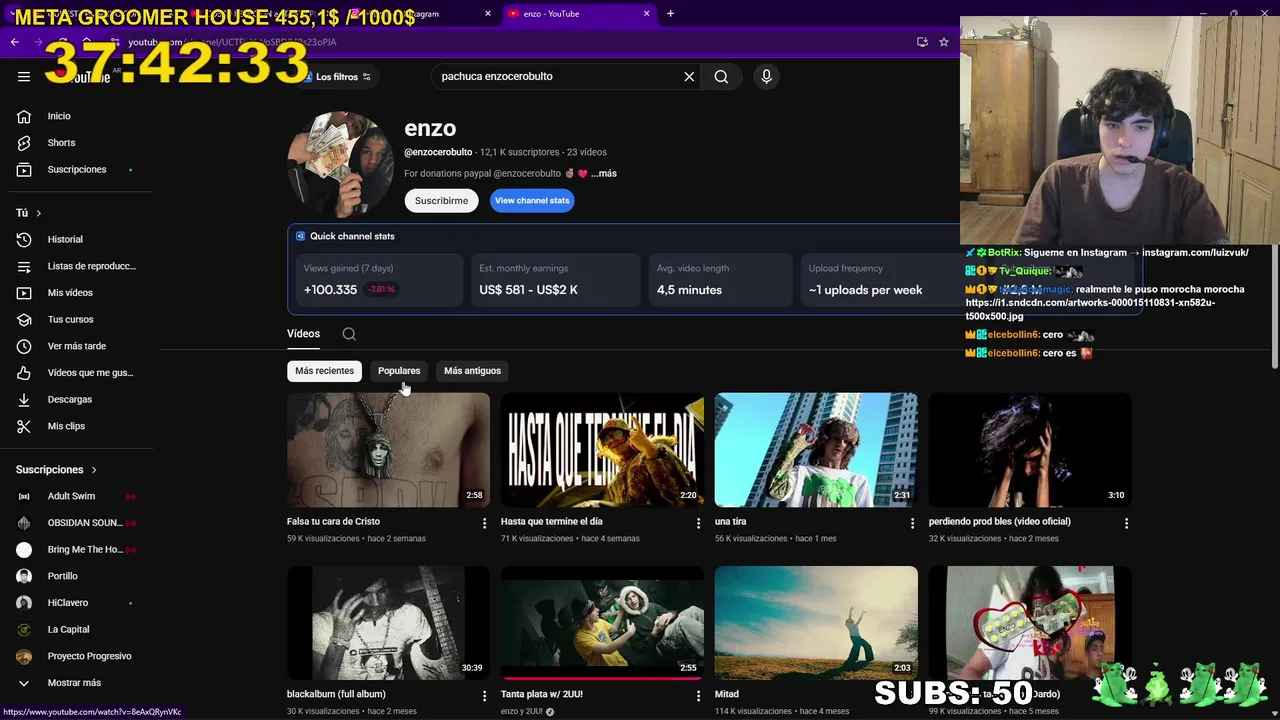Click the enzo channel profile picture
This screenshot has height=720, width=1280.
[x=341, y=164]
